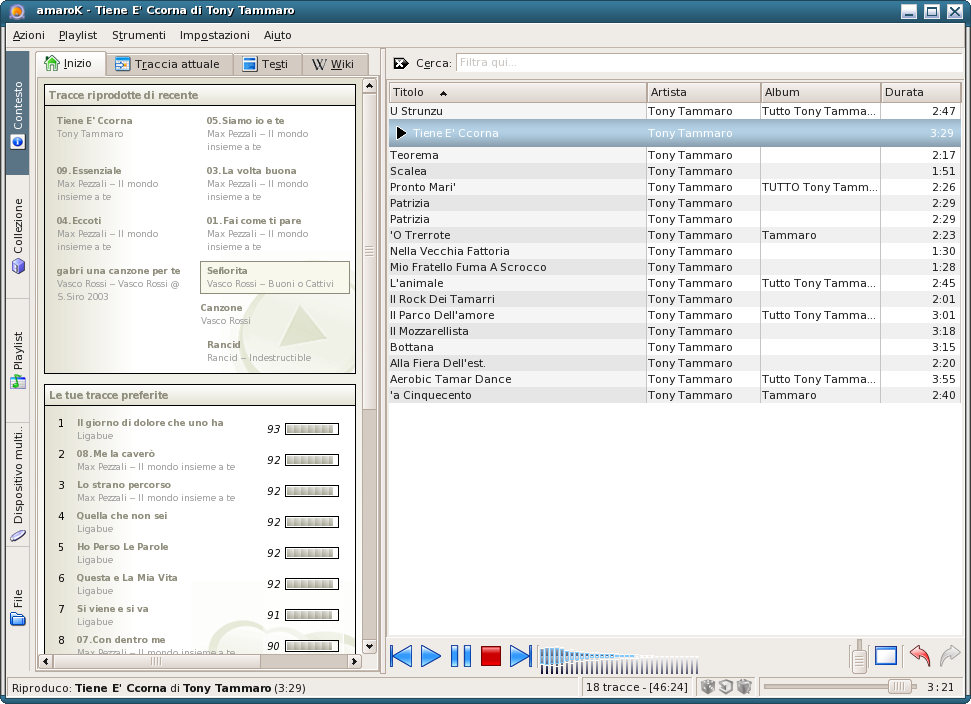Image resolution: width=971 pixels, height=704 pixels.
Task: Collapse Le tue tracce preferite section
Action: pyautogui.click(x=200, y=395)
